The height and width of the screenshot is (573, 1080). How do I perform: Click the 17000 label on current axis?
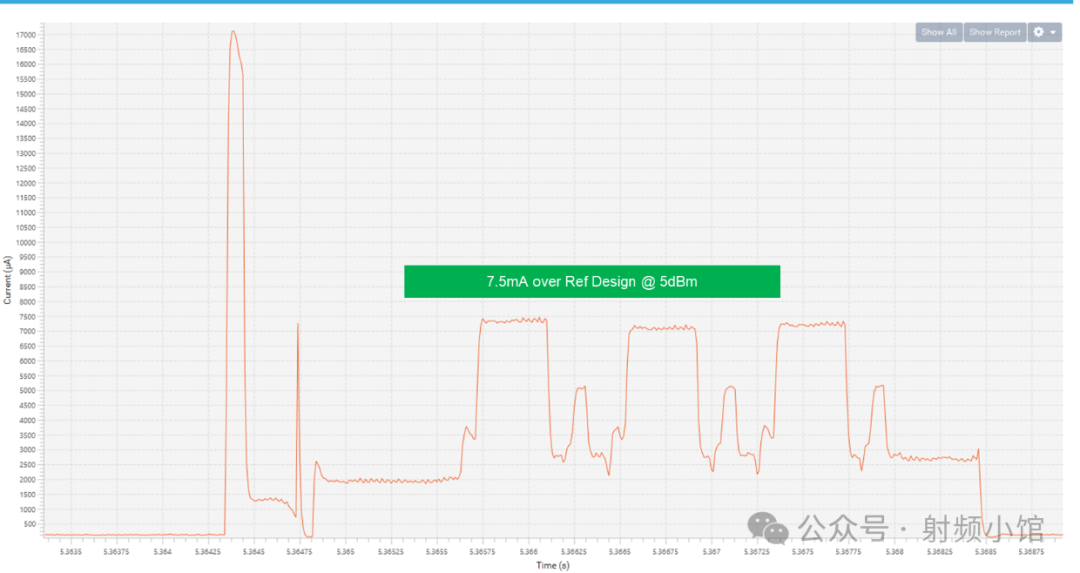pyautogui.click(x=26, y=35)
